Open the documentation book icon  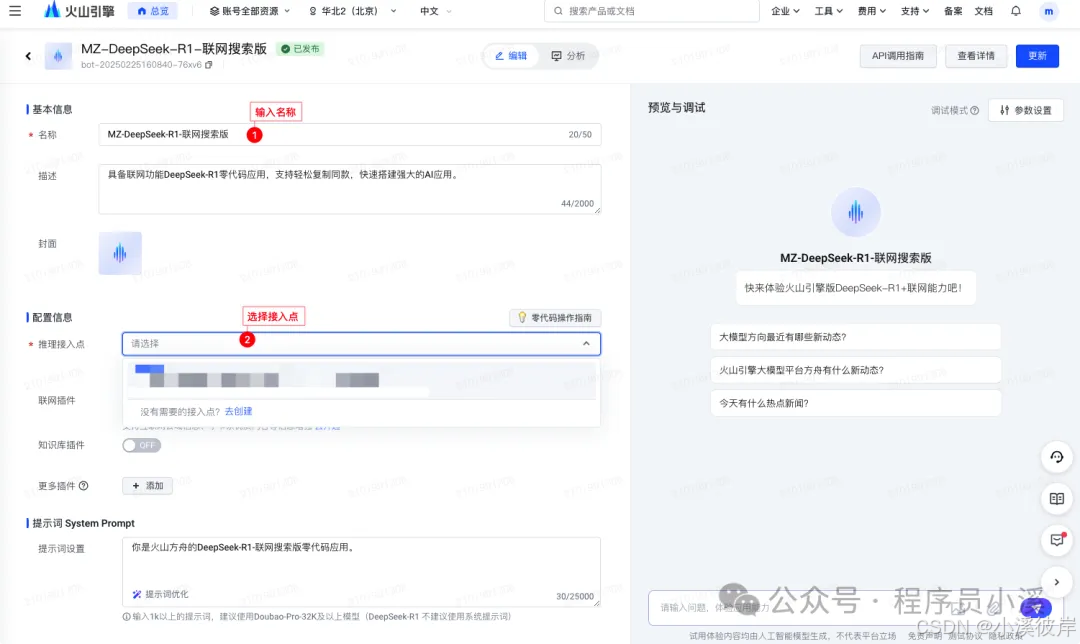coord(1057,499)
